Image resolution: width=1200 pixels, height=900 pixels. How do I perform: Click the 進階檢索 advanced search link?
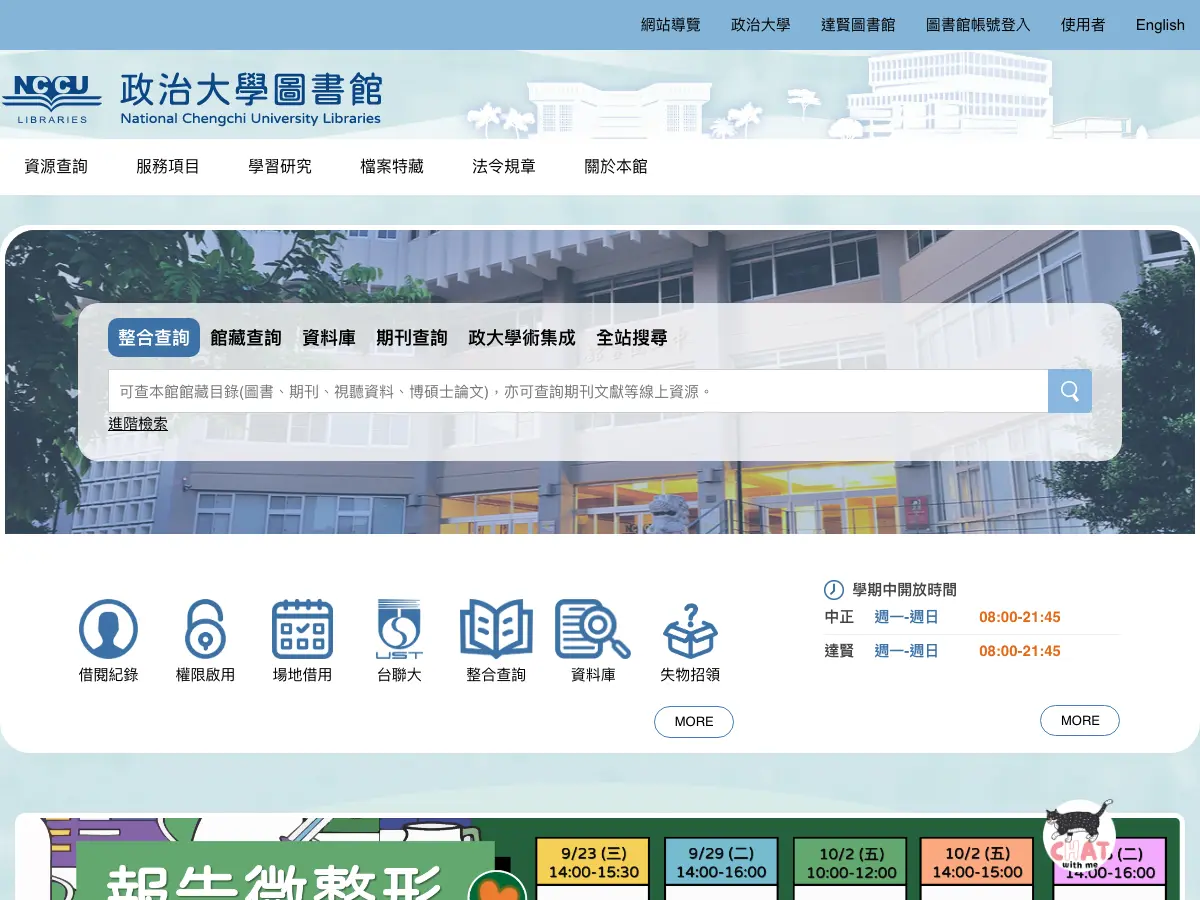click(138, 424)
